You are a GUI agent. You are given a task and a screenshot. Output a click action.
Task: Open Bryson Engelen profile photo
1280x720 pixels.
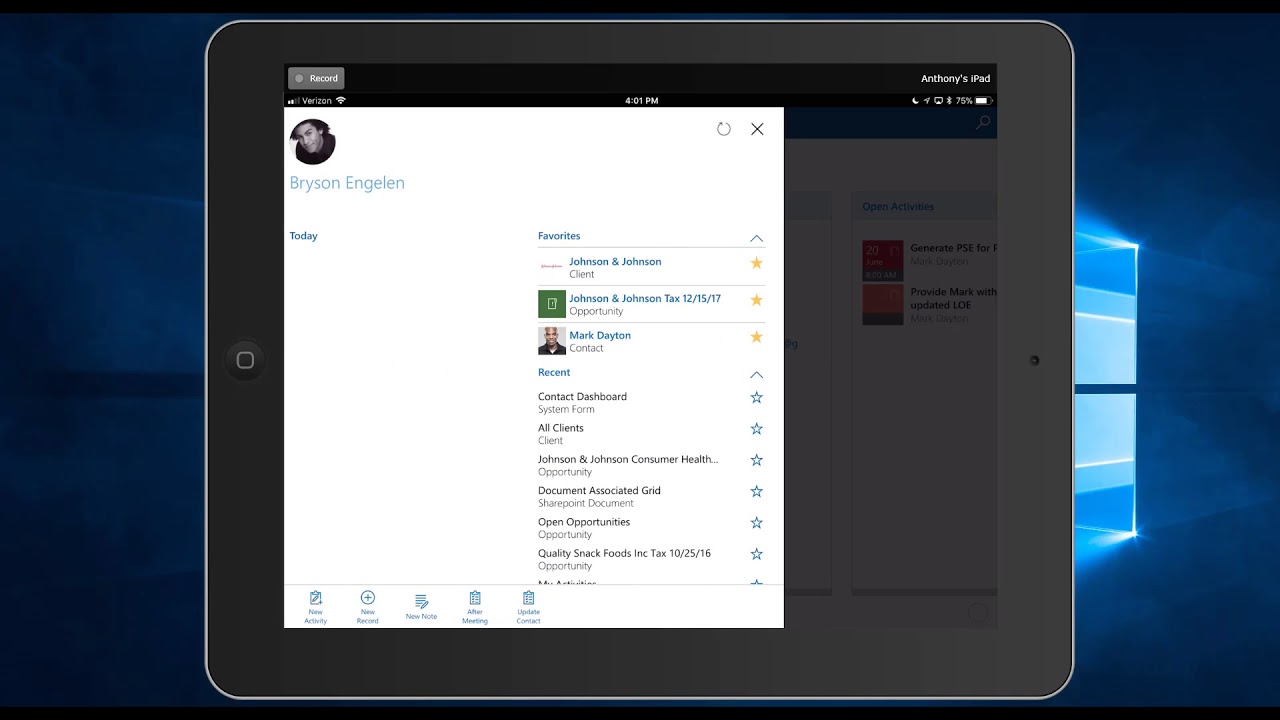point(312,142)
